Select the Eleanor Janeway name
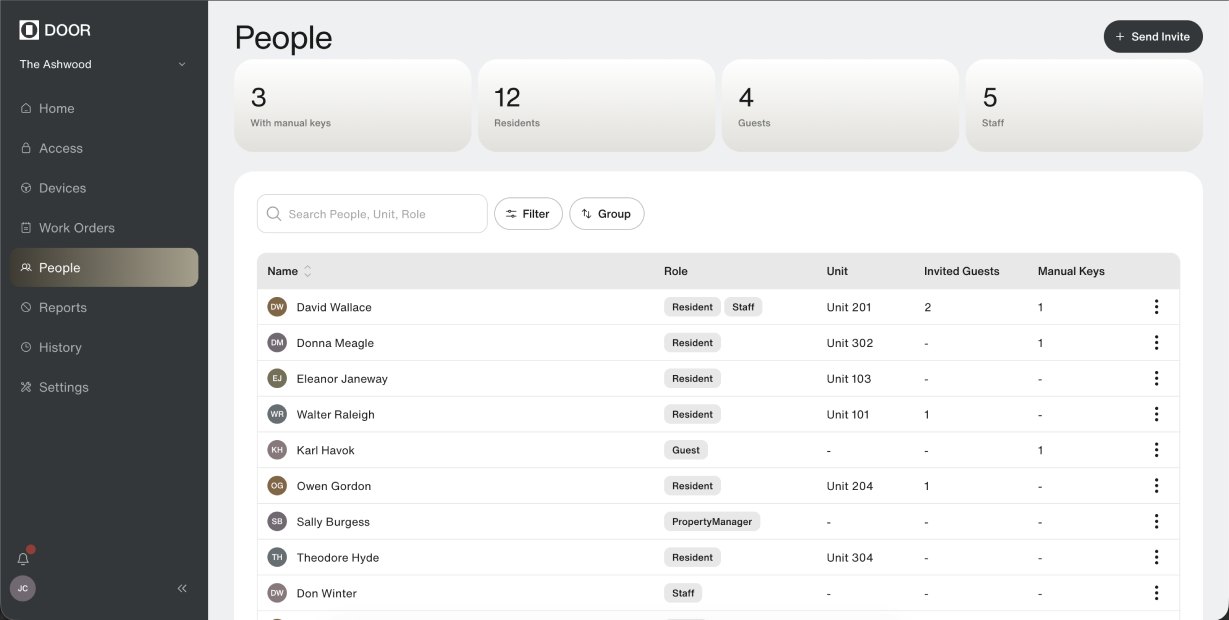The height and width of the screenshot is (620, 1229). (x=342, y=379)
